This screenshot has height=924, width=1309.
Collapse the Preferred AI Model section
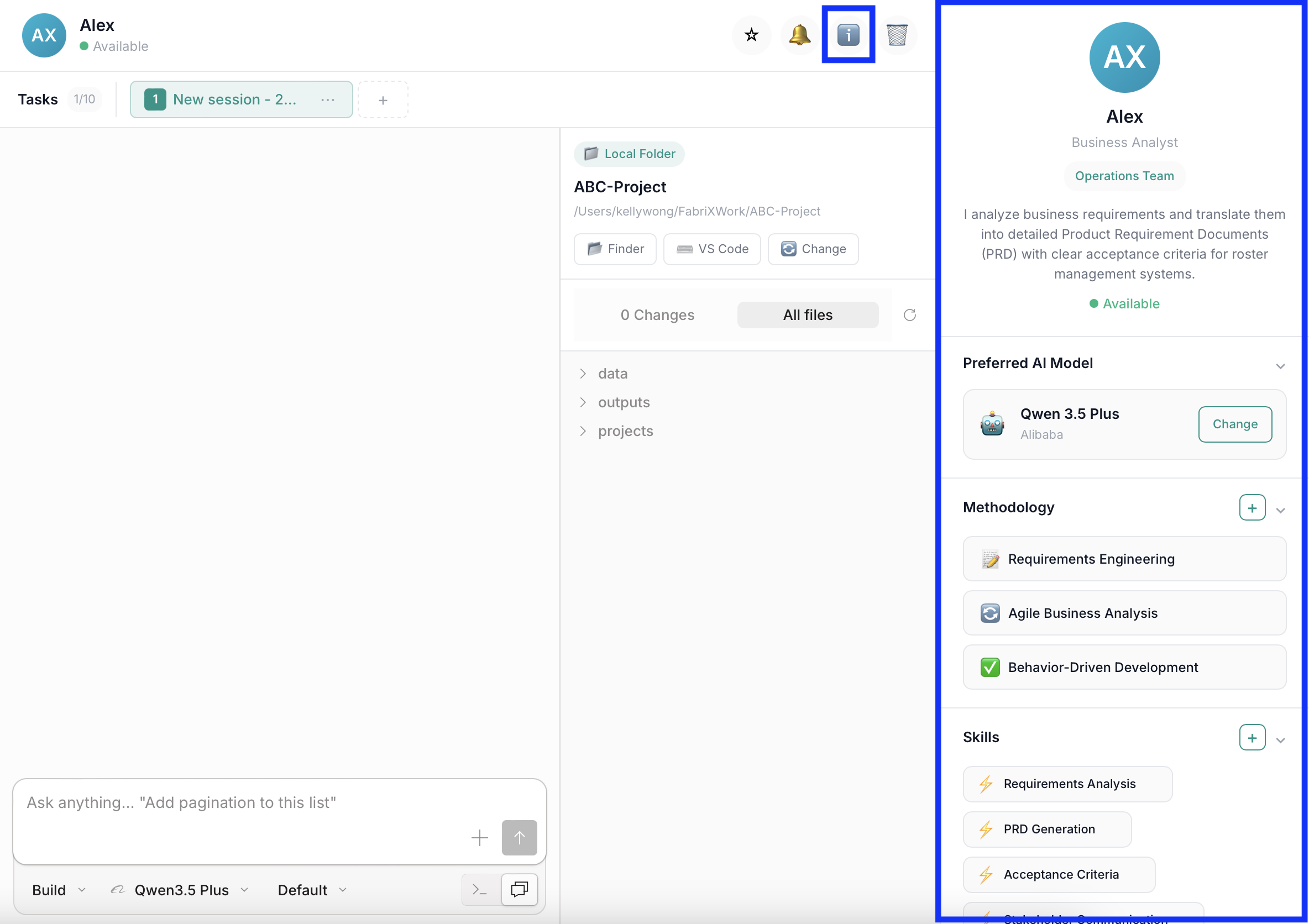point(1280,366)
